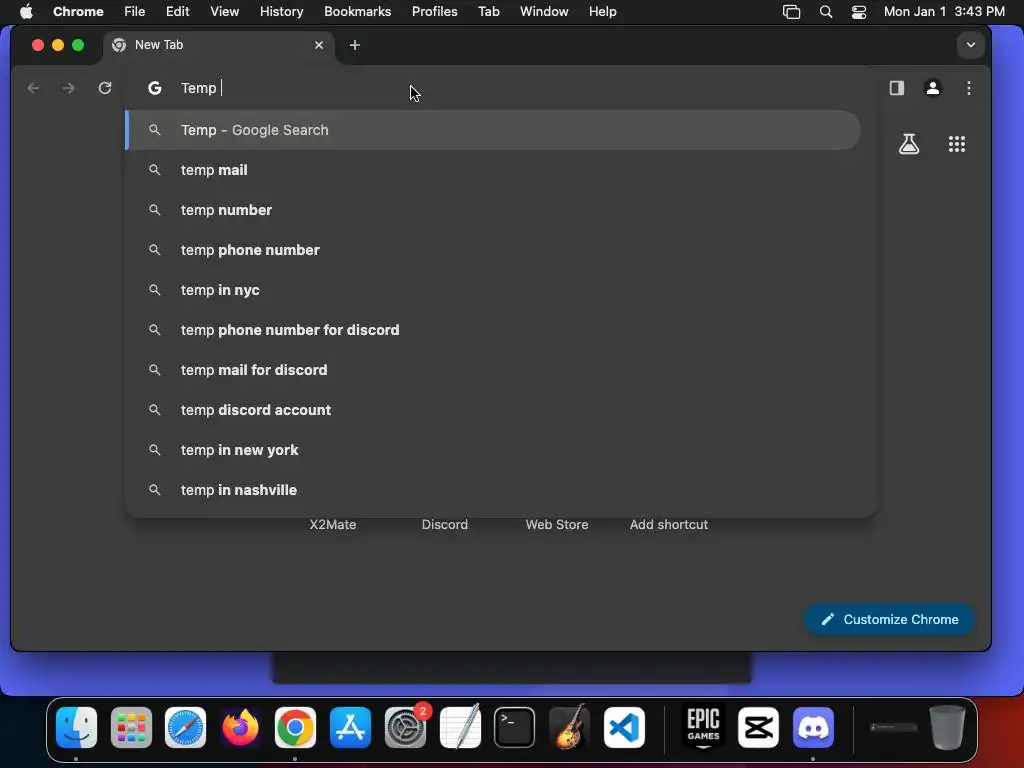The height and width of the screenshot is (768, 1024).
Task: Choose the 'temp mail' suggestion
Action: point(493,170)
